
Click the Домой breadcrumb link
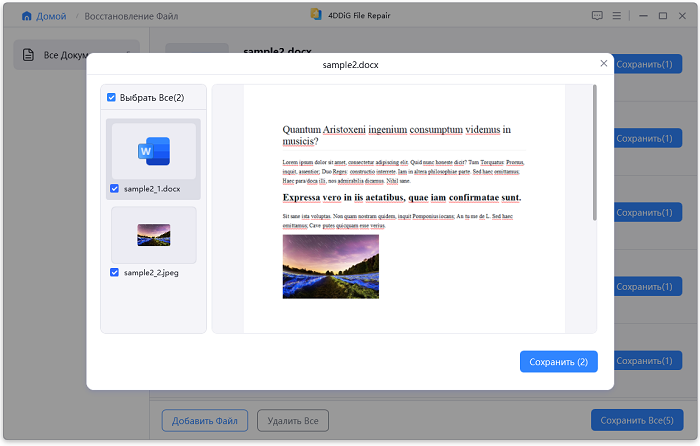51,16
